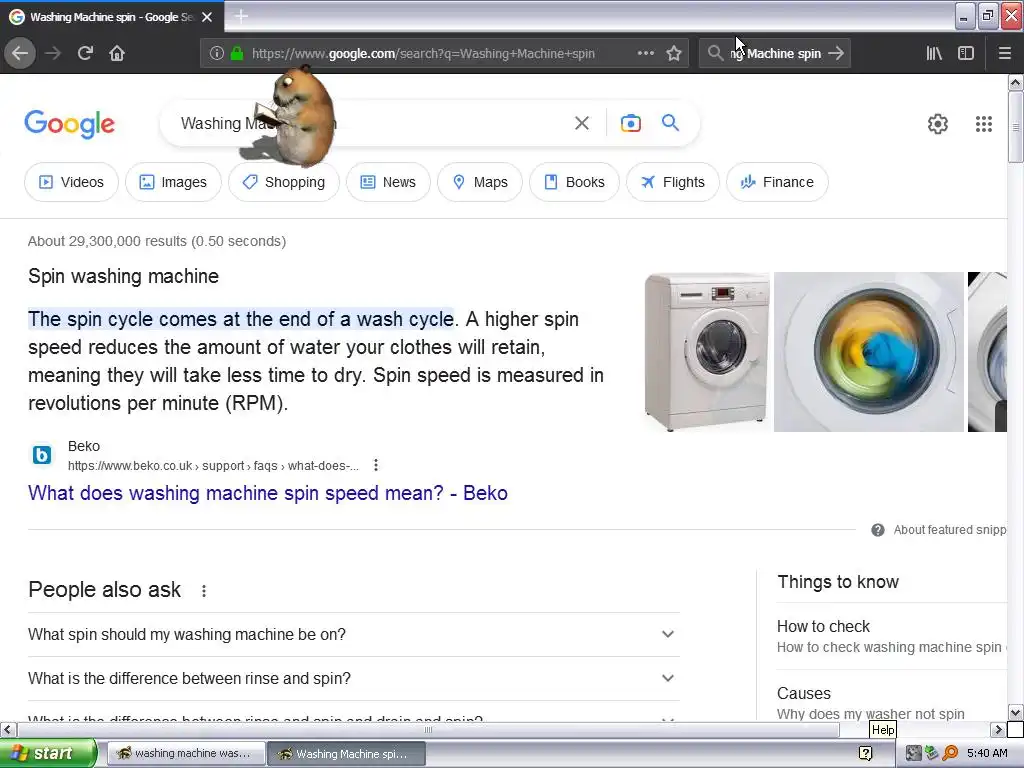Filter results by Videos

pyautogui.click(x=71, y=182)
